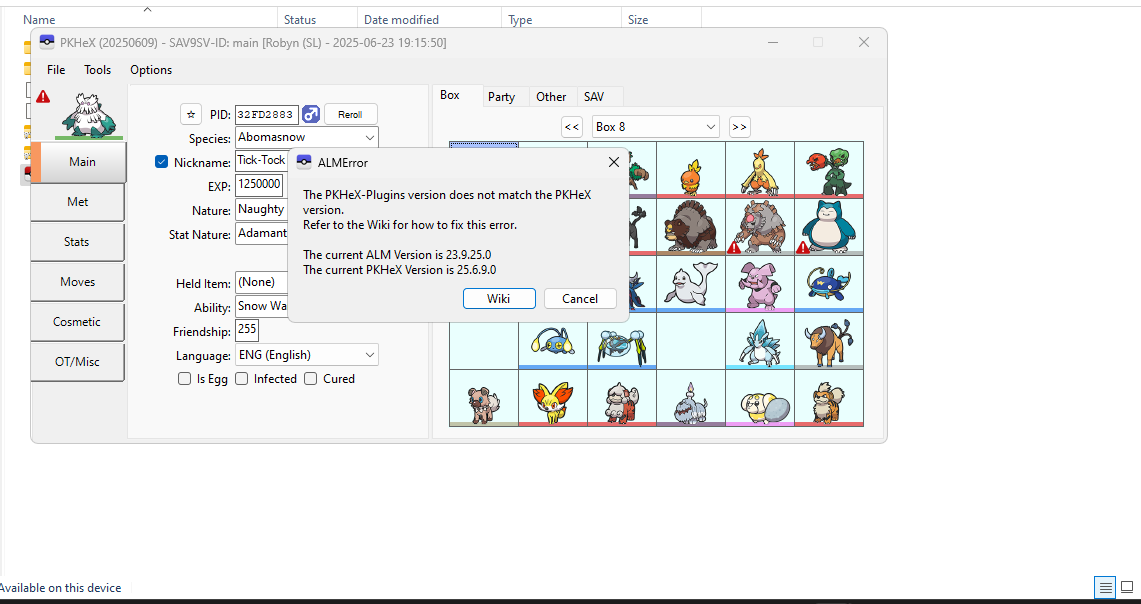
Task: Click the male gender symbol icon
Action: coord(311,114)
